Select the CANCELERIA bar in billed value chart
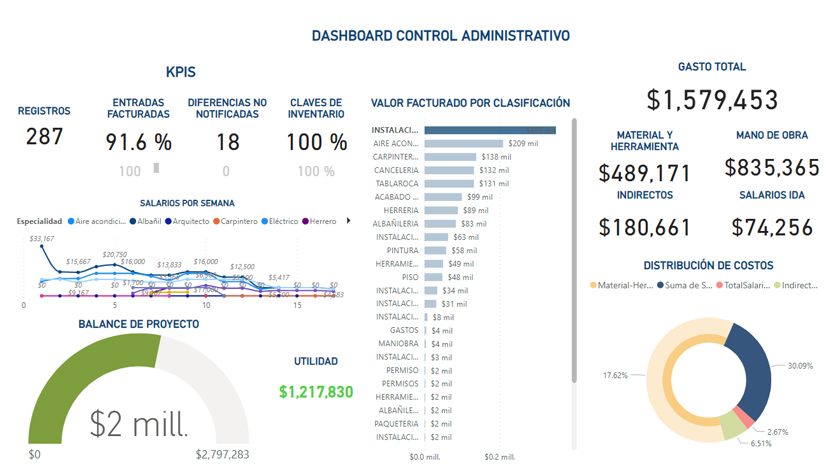Image resolution: width=834 pixels, height=467 pixels. point(450,170)
